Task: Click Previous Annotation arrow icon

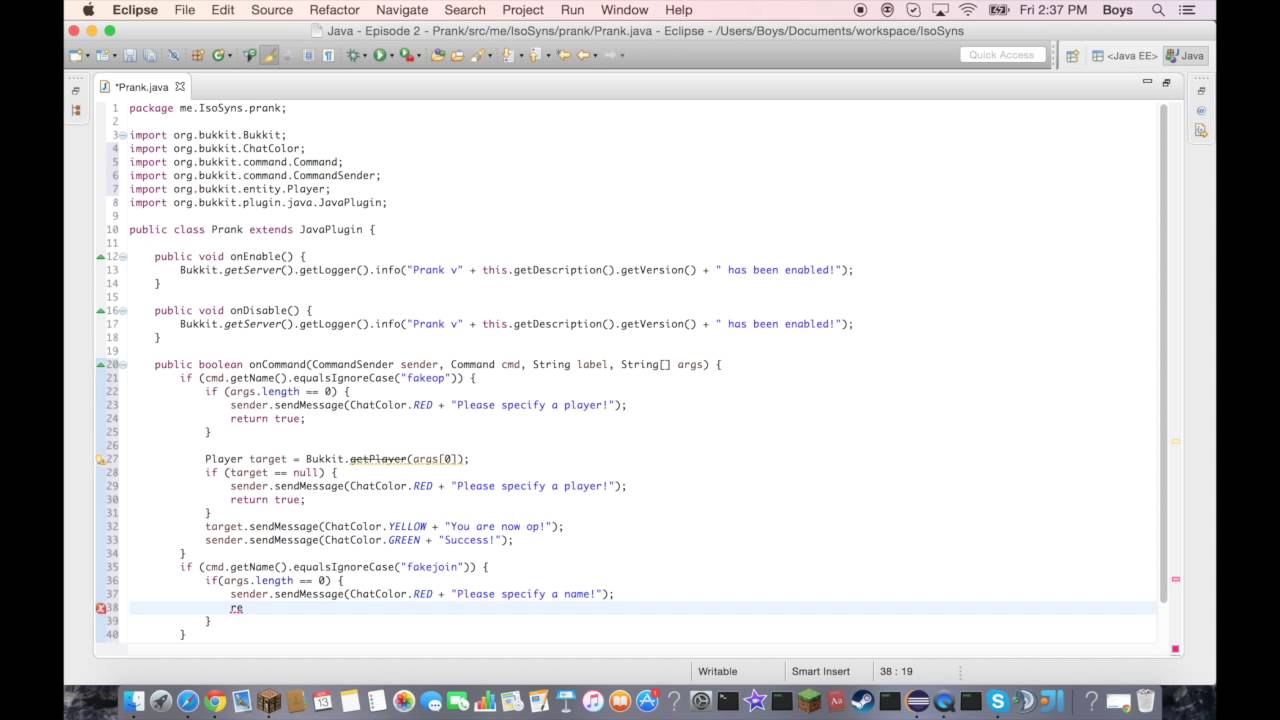Action: 533,55
